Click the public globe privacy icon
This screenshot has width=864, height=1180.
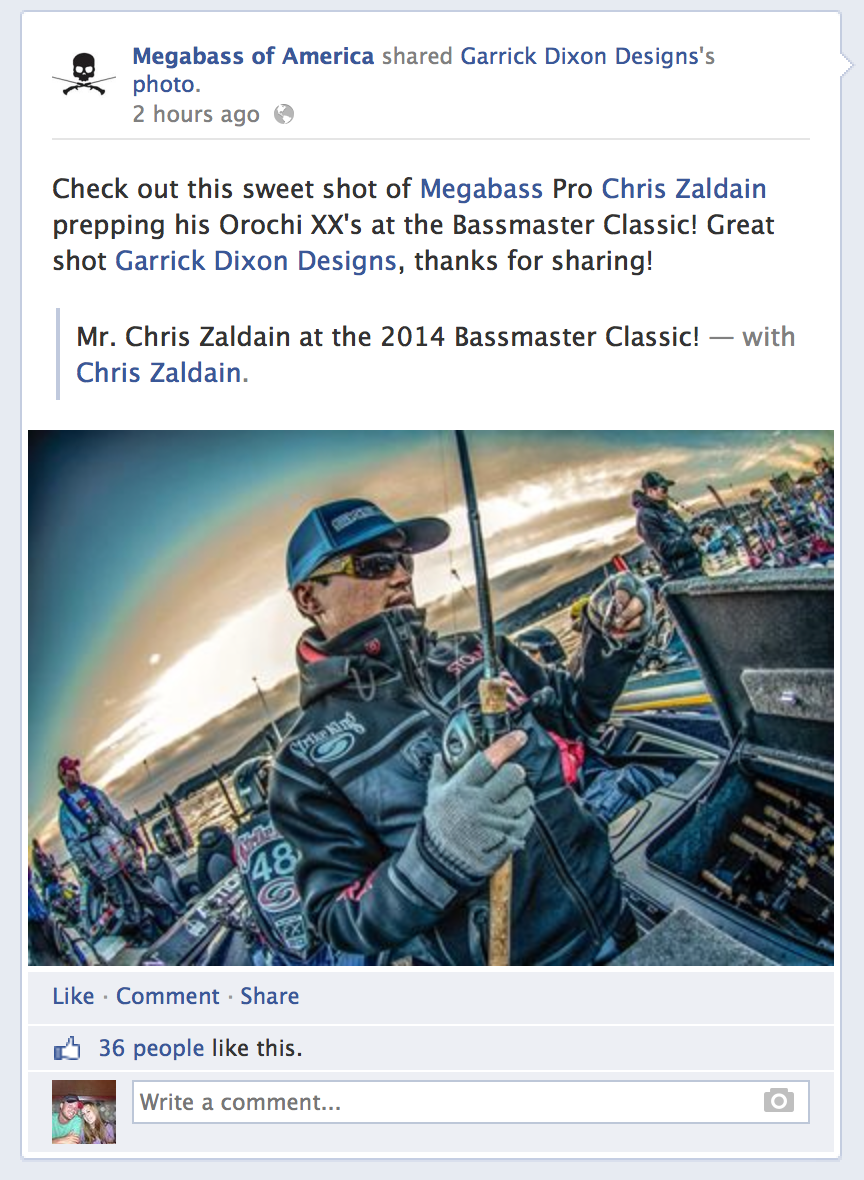coord(284,114)
